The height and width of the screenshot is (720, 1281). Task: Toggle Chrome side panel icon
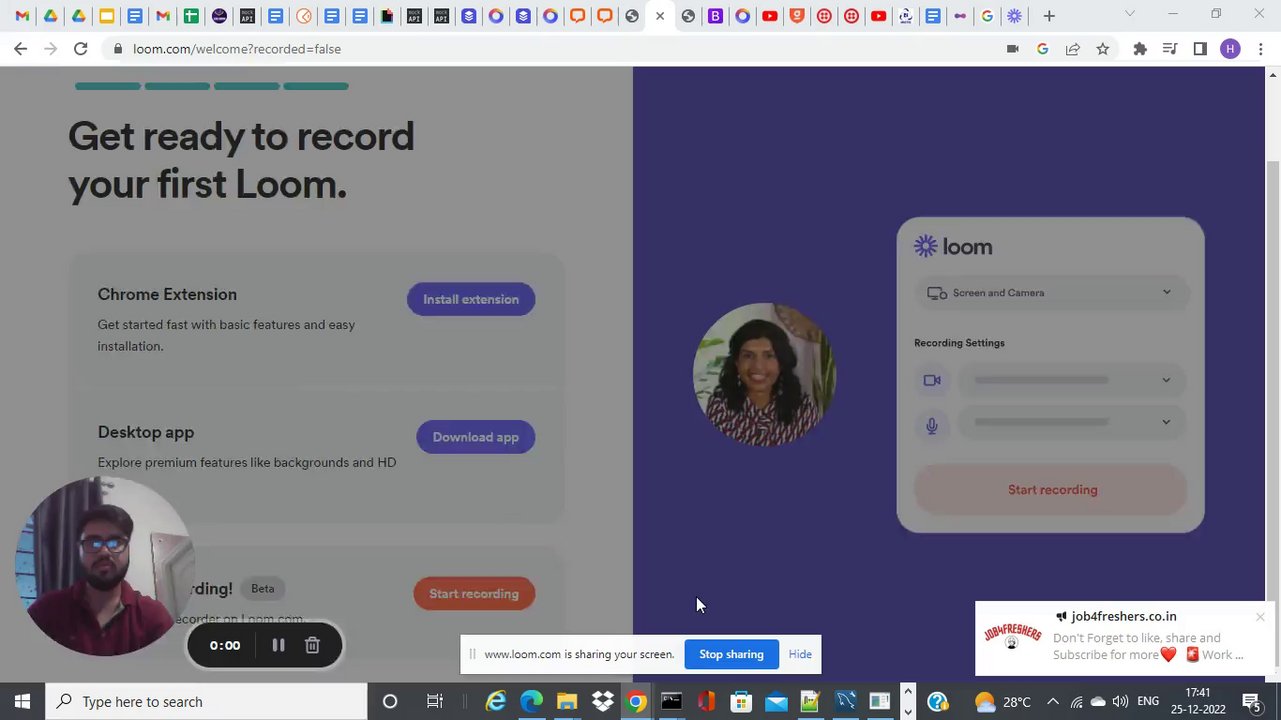point(1200,49)
